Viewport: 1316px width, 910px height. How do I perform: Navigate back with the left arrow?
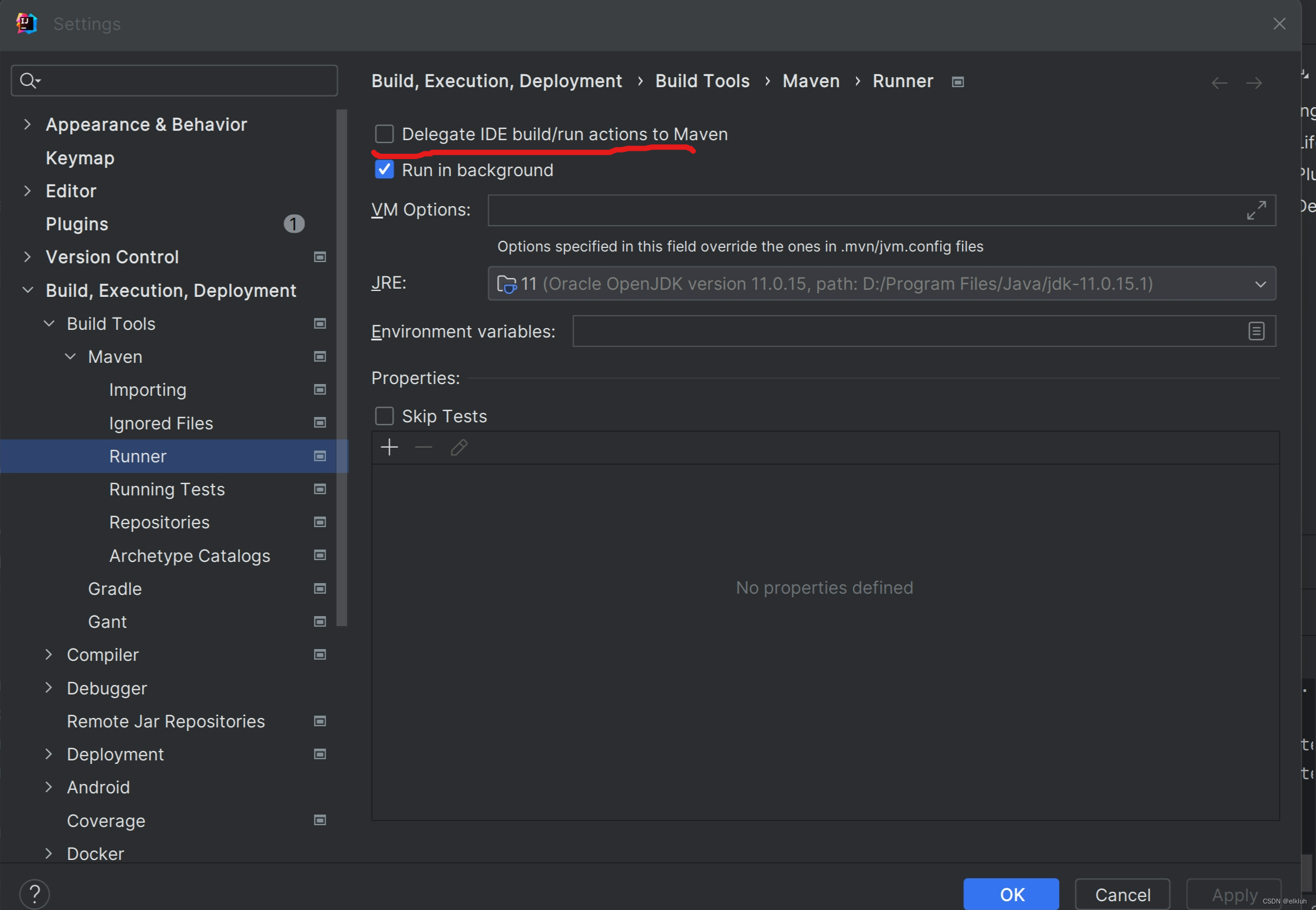pyautogui.click(x=1218, y=82)
